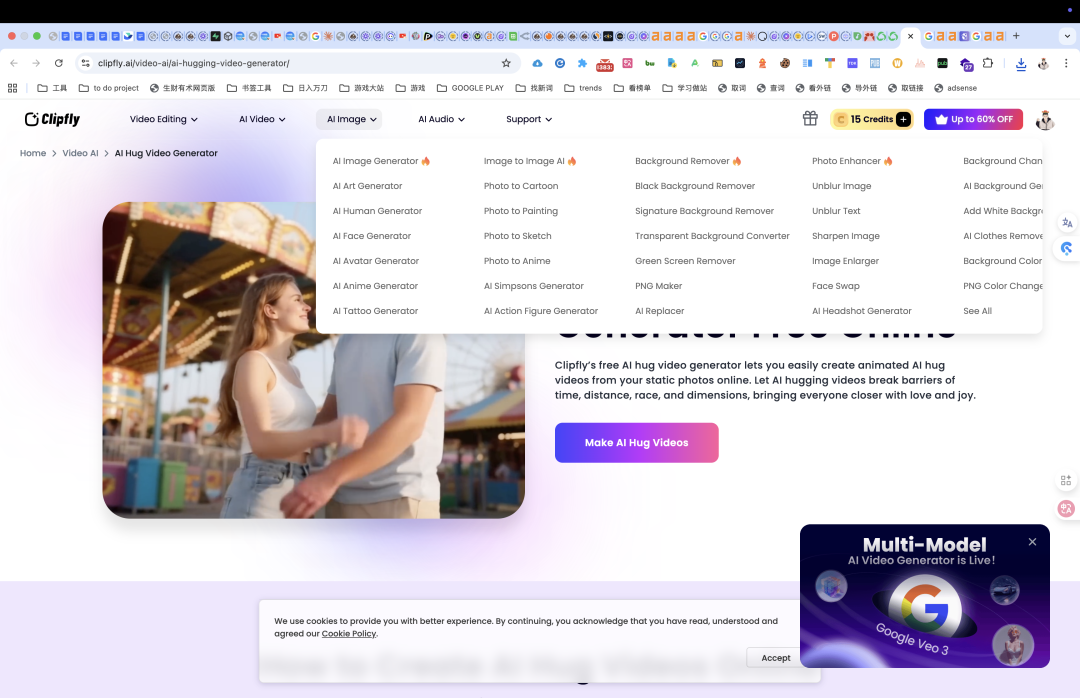Click the address bar URL field
This screenshot has height=698, width=1080.
pyautogui.click(x=296, y=63)
